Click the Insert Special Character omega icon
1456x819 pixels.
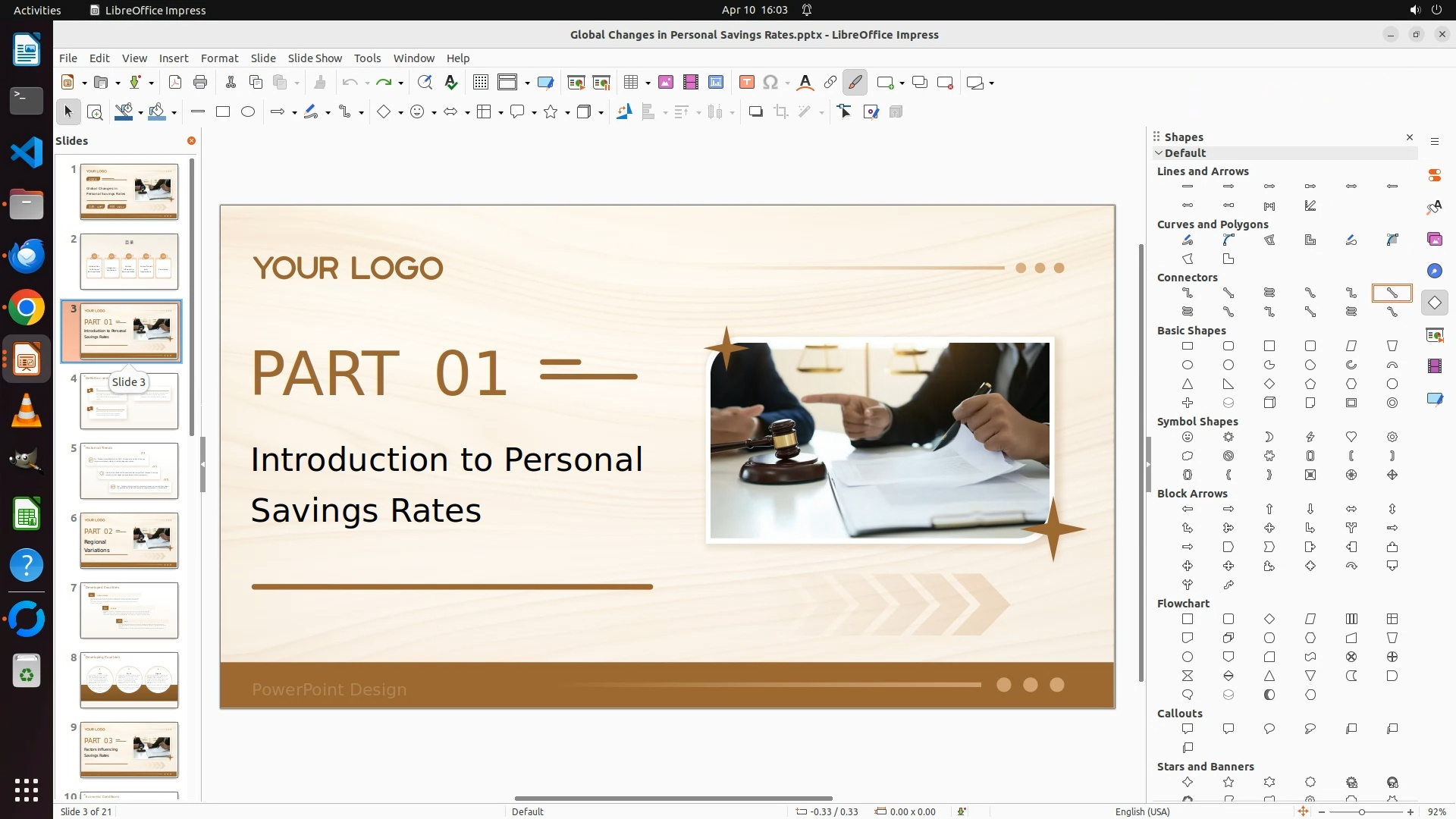tap(770, 83)
